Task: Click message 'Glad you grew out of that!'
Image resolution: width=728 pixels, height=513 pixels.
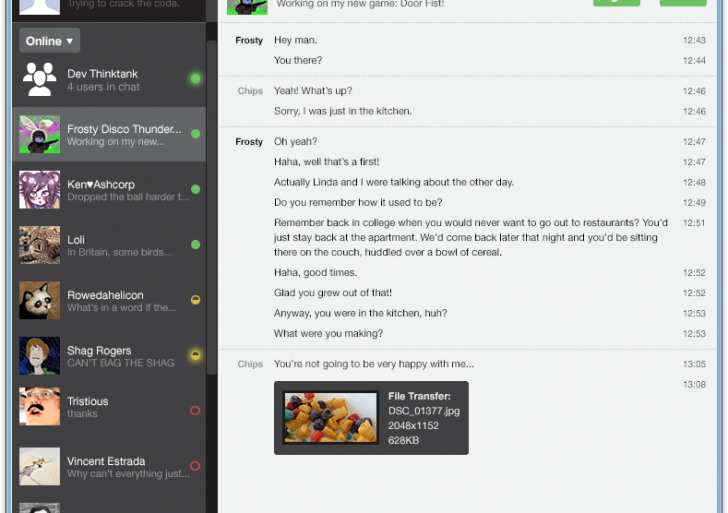Action: click(333, 292)
